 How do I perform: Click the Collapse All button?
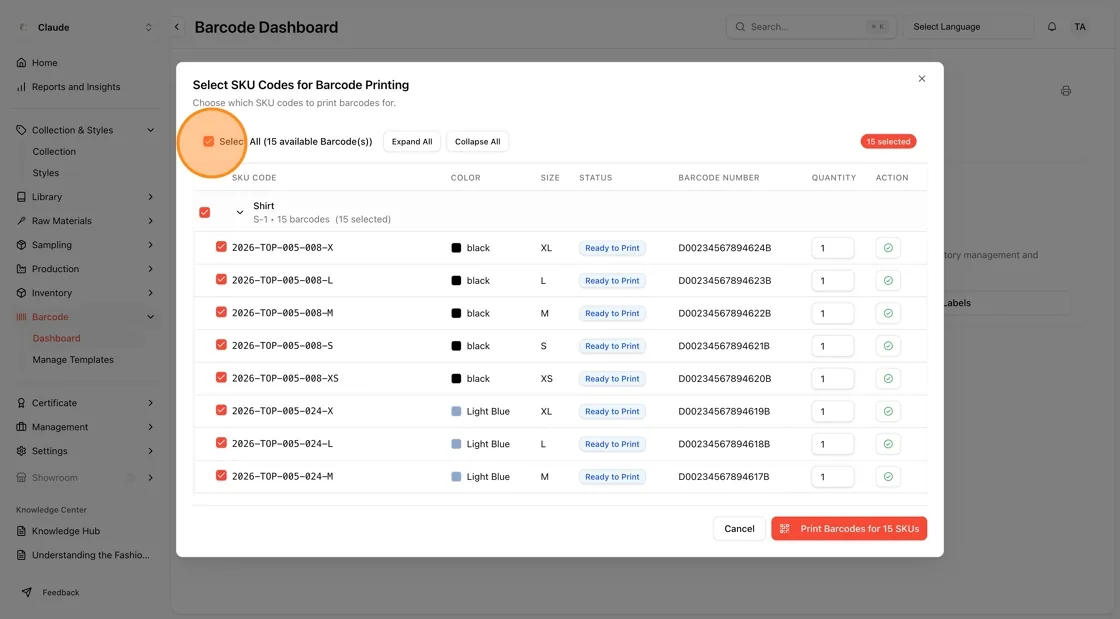tap(478, 141)
